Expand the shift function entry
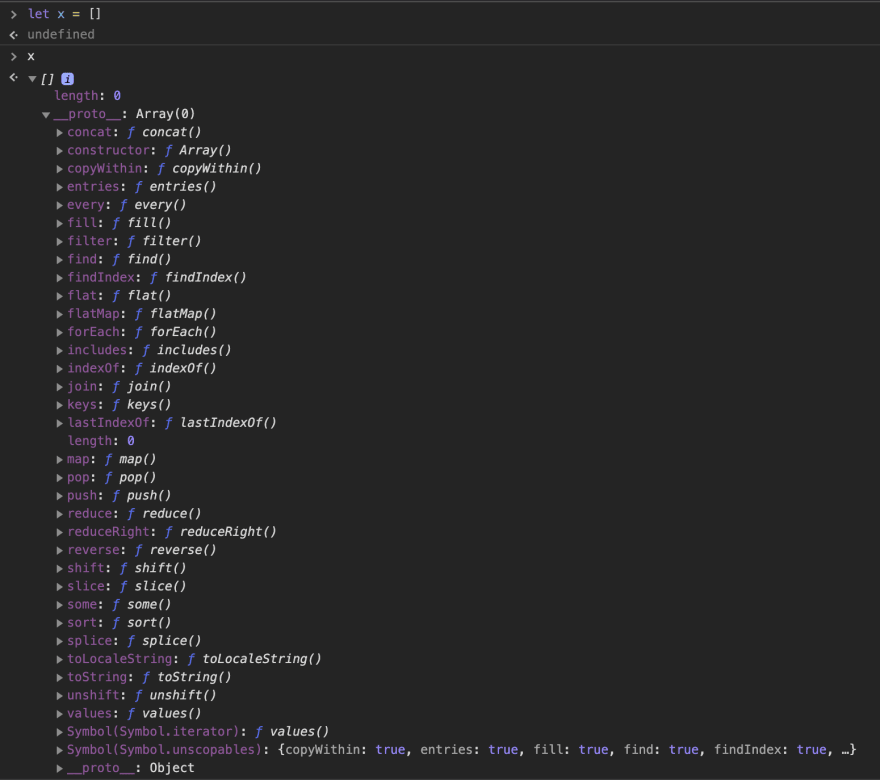This screenshot has height=780, width=880. 59,568
